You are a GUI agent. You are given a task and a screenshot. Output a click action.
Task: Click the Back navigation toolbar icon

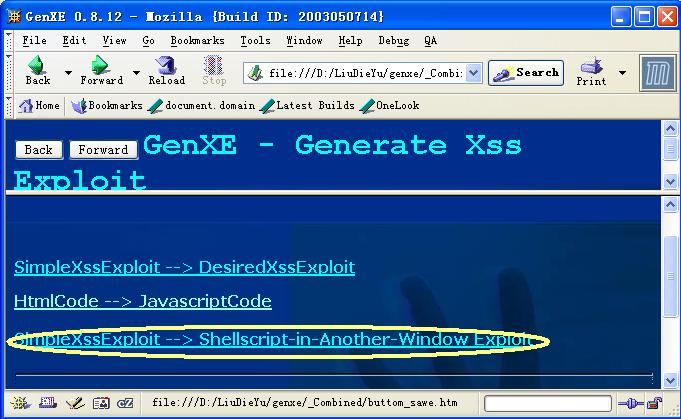pos(37,72)
